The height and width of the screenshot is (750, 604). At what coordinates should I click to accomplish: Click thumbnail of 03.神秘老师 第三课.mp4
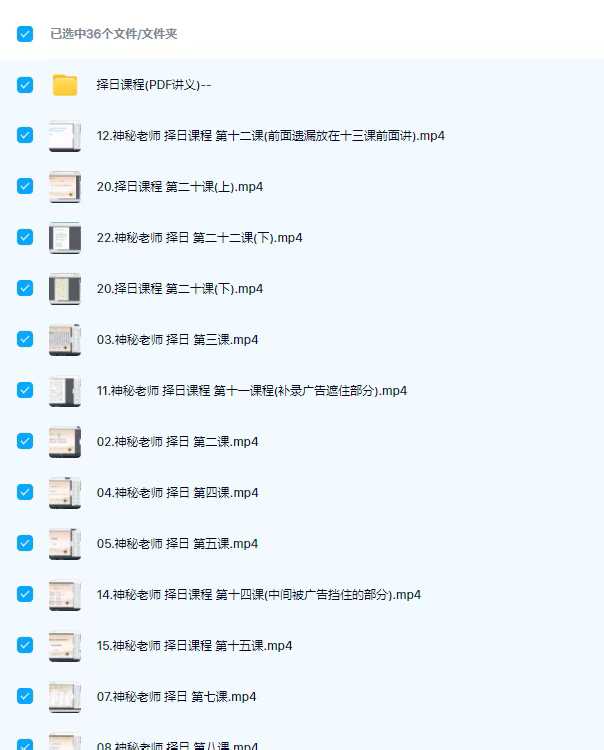(65, 340)
